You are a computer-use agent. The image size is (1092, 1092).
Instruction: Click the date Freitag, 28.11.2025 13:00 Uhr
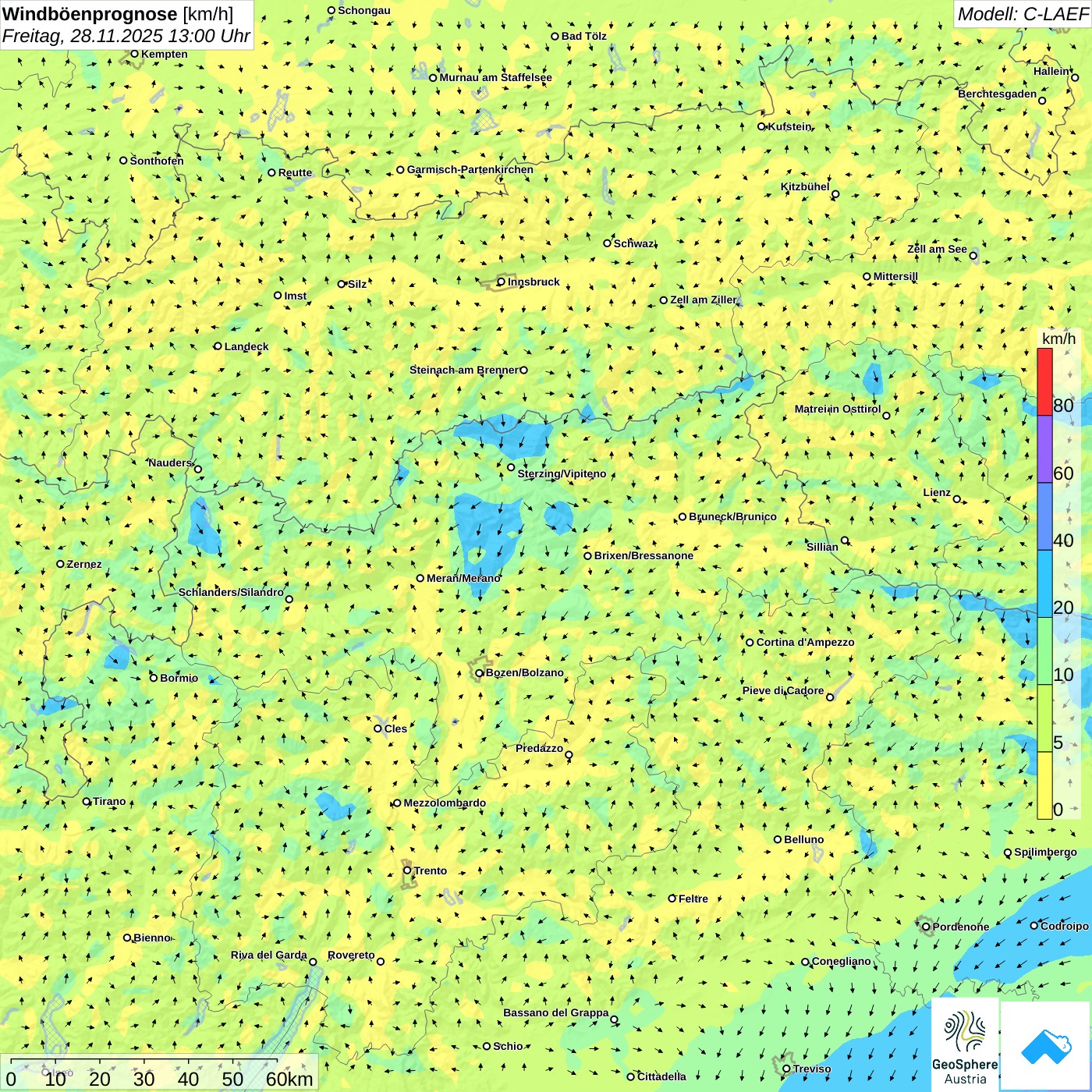[126, 36]
